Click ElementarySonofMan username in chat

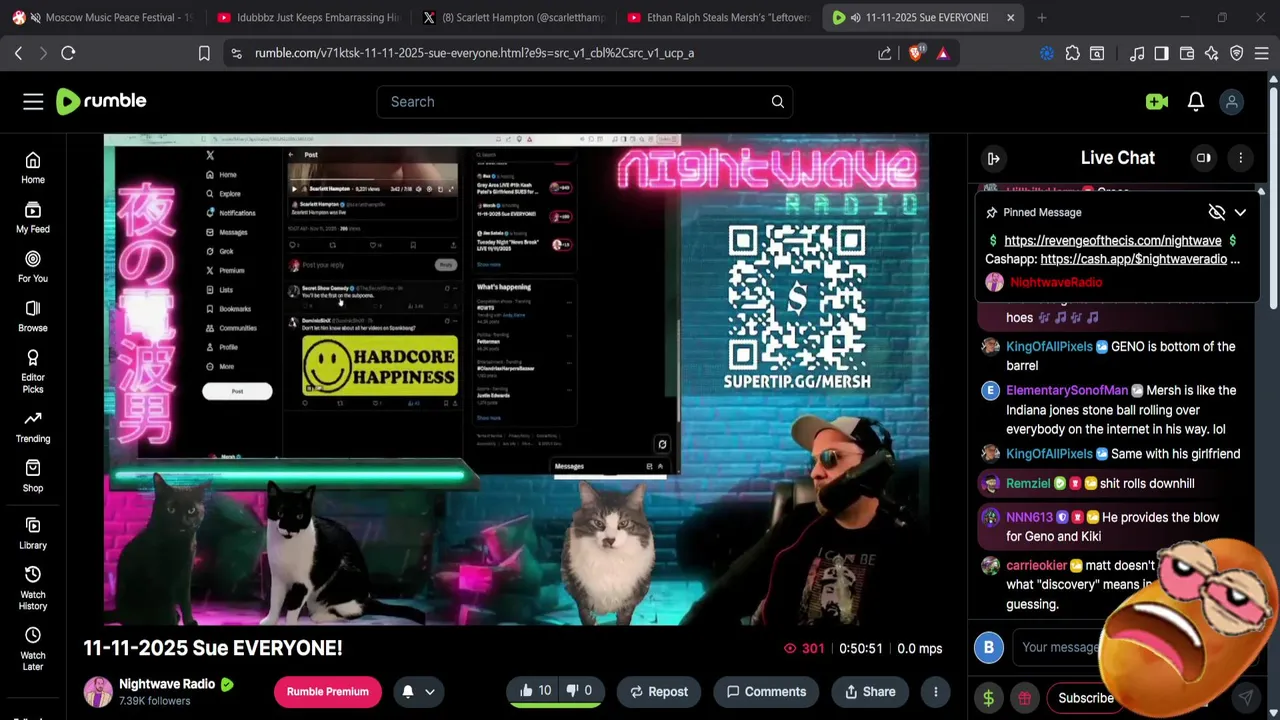coord(1067,390)
